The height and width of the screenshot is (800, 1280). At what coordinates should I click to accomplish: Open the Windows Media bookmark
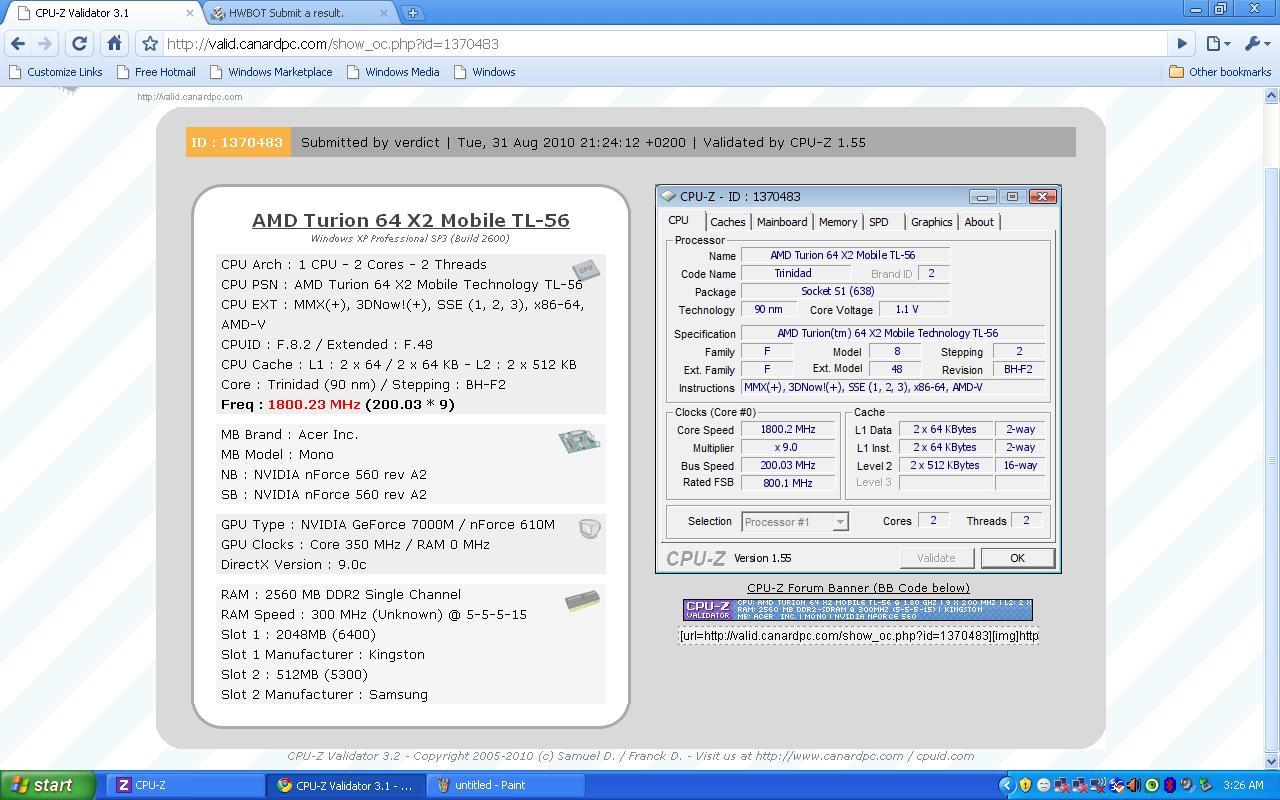tap(393, 72)
